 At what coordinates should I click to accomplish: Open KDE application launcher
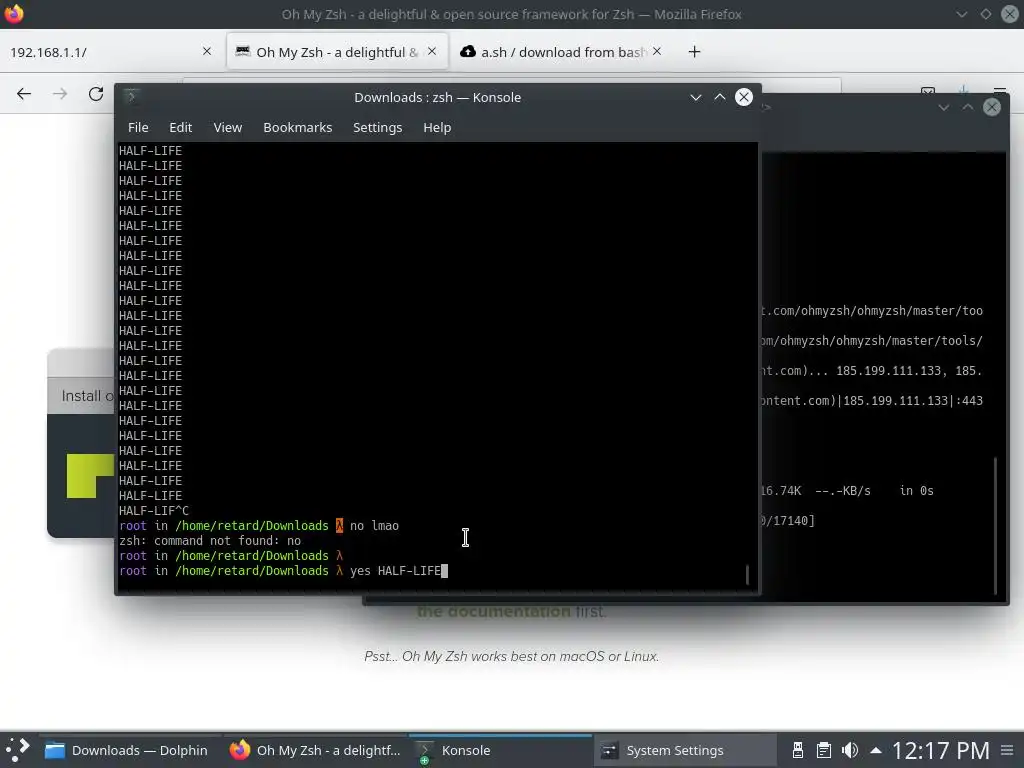click(x=18, y=750)
